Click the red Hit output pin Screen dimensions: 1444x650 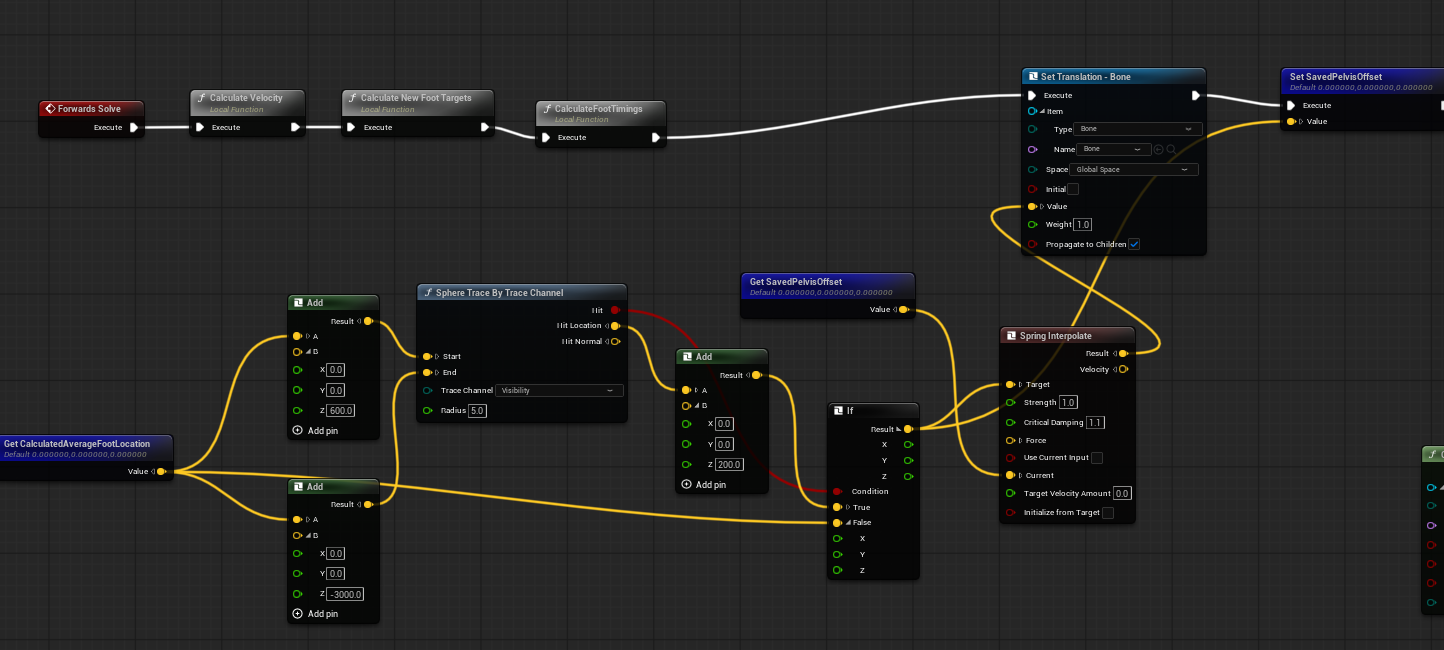(615, 310)
